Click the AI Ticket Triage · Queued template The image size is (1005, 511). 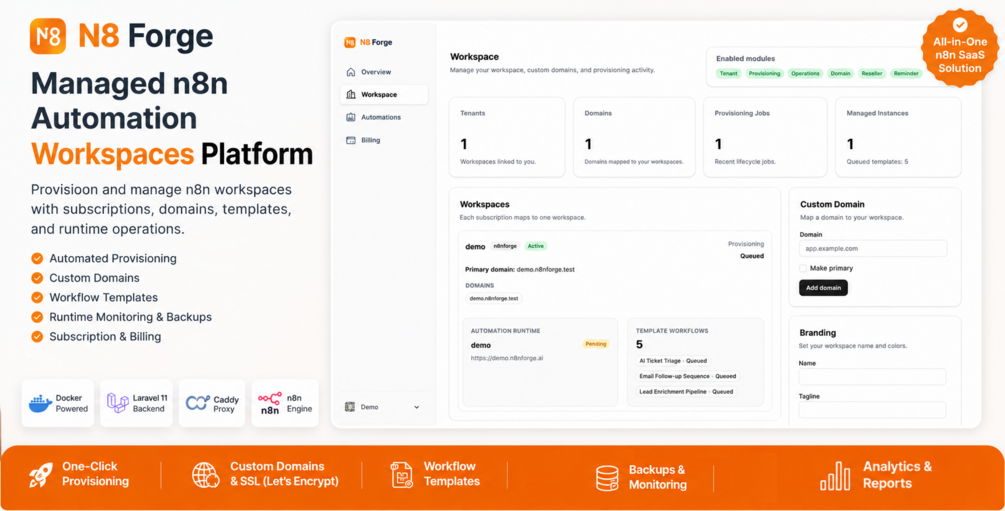click(x=673, y=361)
